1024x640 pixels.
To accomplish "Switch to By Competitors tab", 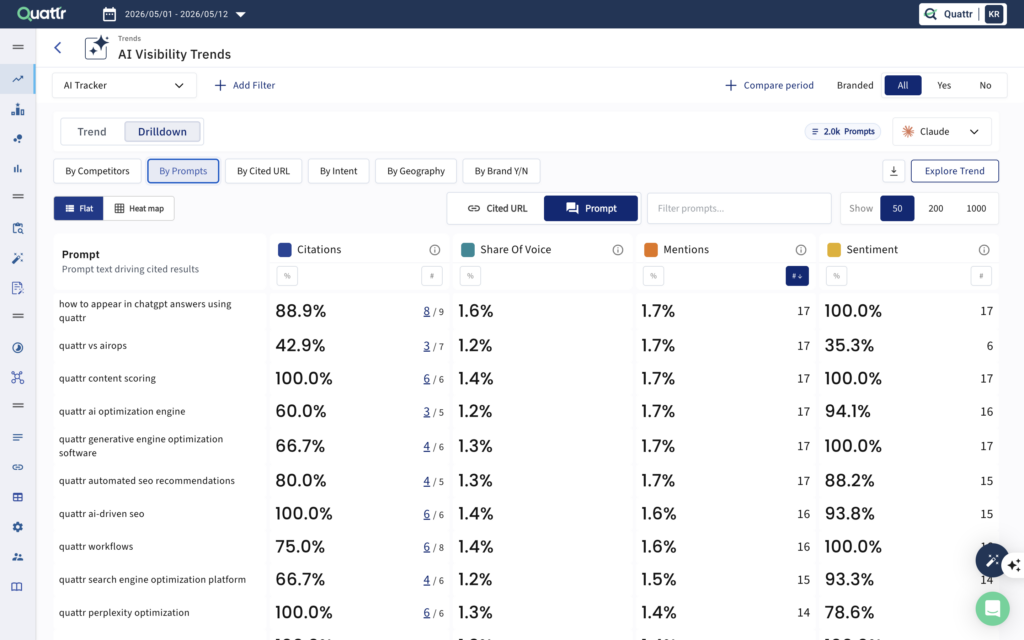I will 97,171.
